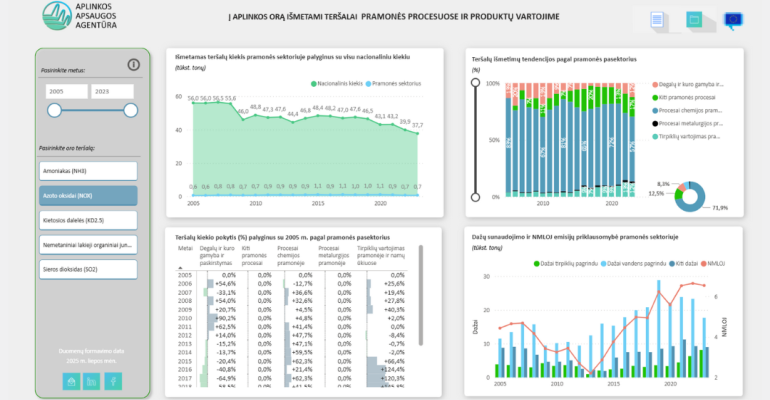Sort by Degalų ir kuro gamyba column
The height and width of the screenshot is (400, 770).
click(x=217, y=256)
